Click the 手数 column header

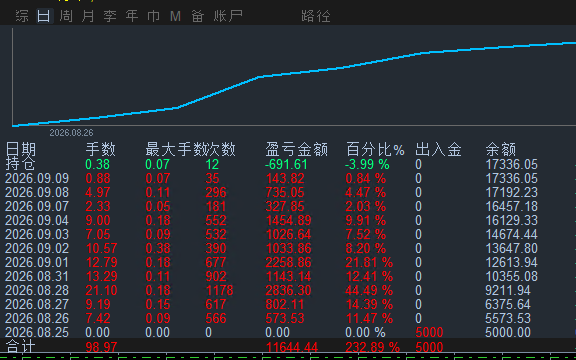click(100, 150)
